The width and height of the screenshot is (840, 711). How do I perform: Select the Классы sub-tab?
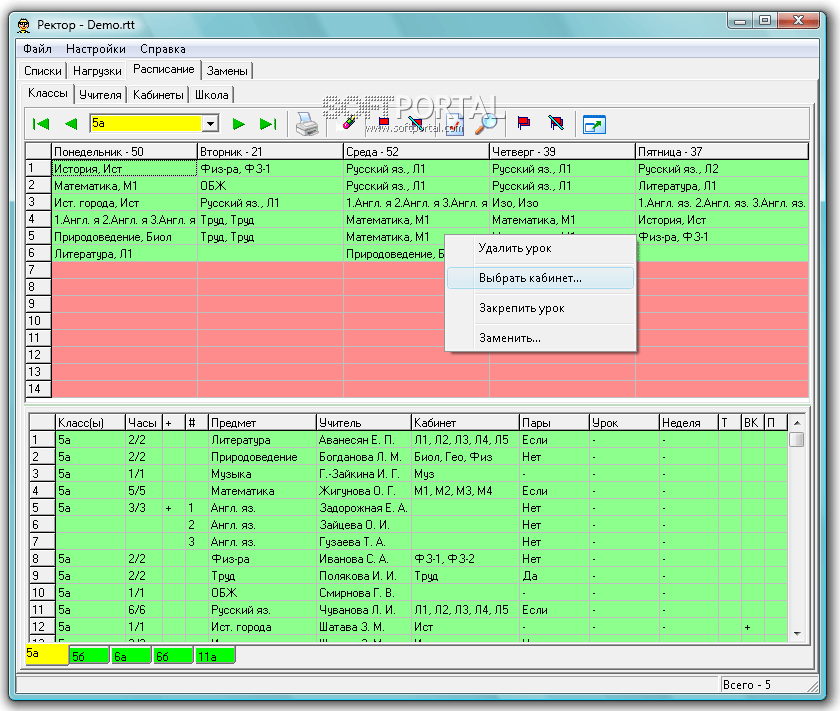pos(48,93)
